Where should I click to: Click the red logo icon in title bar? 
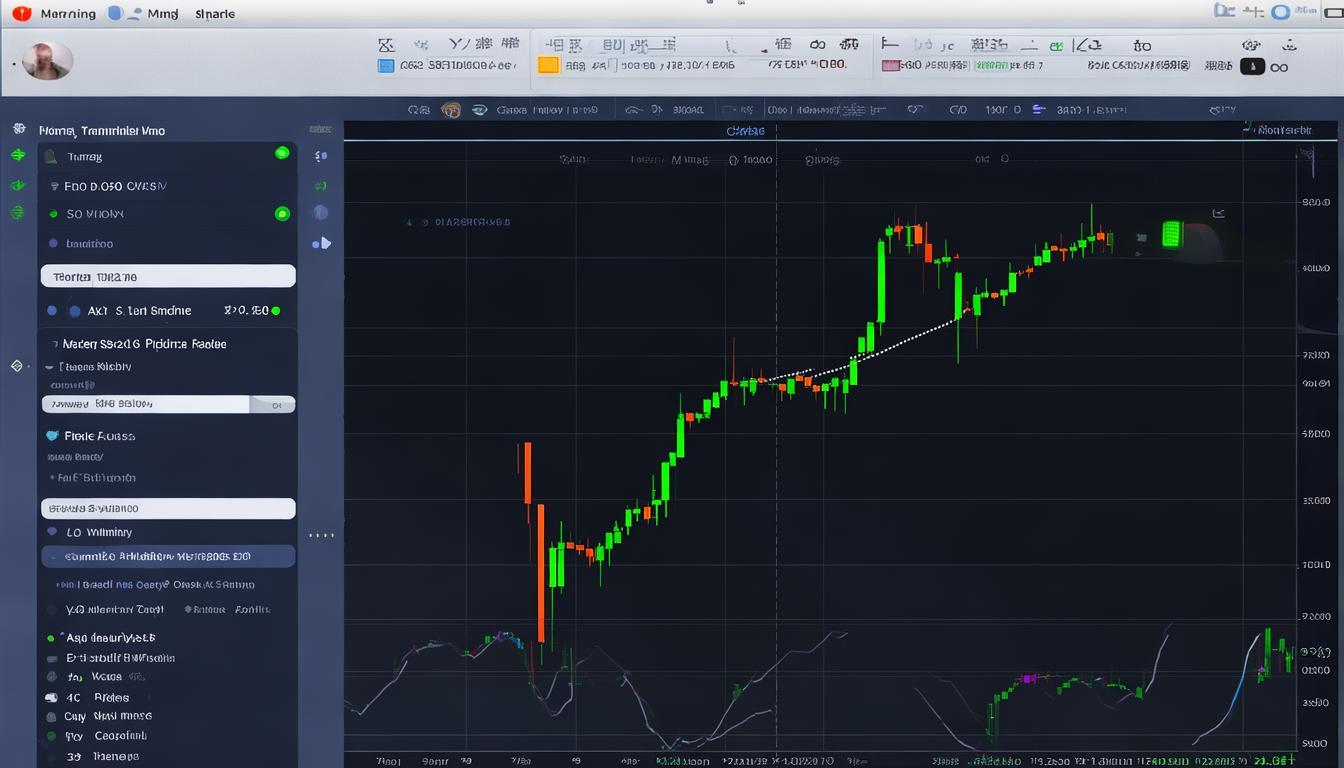point(22,14)
